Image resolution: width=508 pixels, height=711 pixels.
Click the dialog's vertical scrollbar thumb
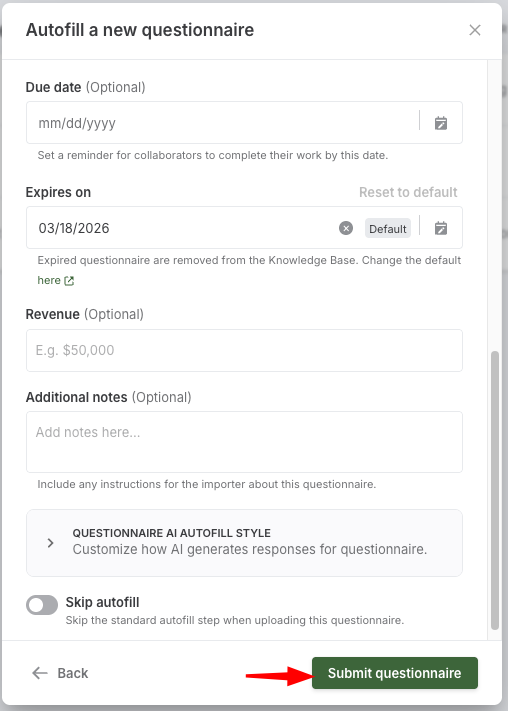pyautogui.click(x=495, y=490)
